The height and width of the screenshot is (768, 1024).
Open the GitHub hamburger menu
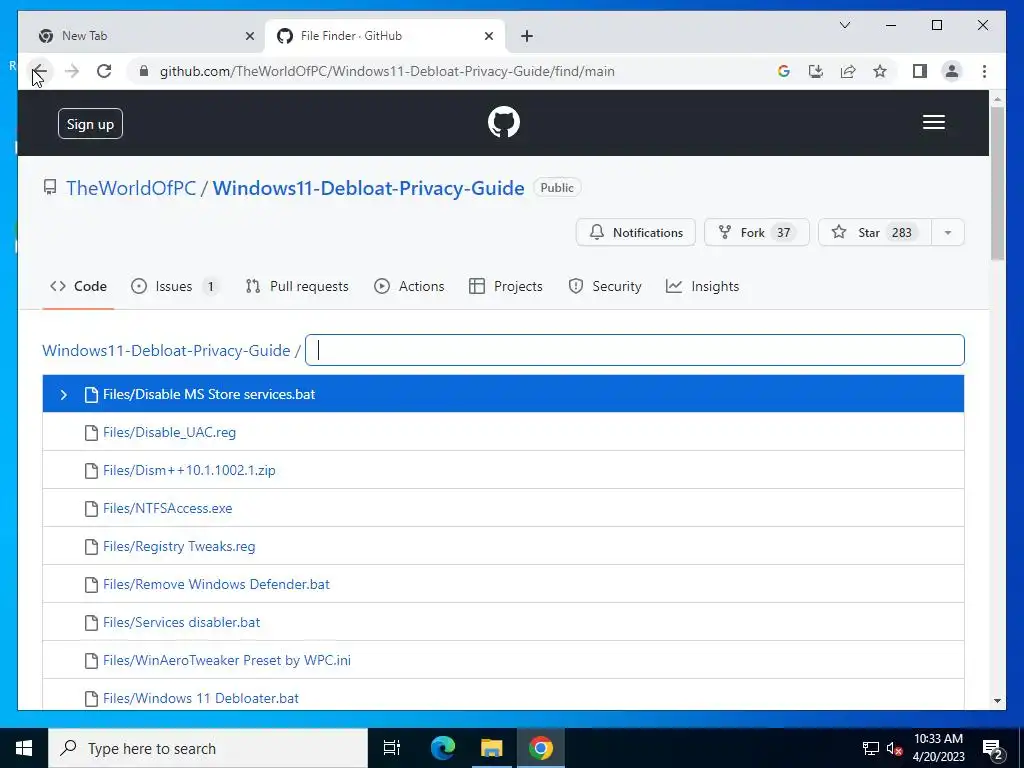(933, 122)
